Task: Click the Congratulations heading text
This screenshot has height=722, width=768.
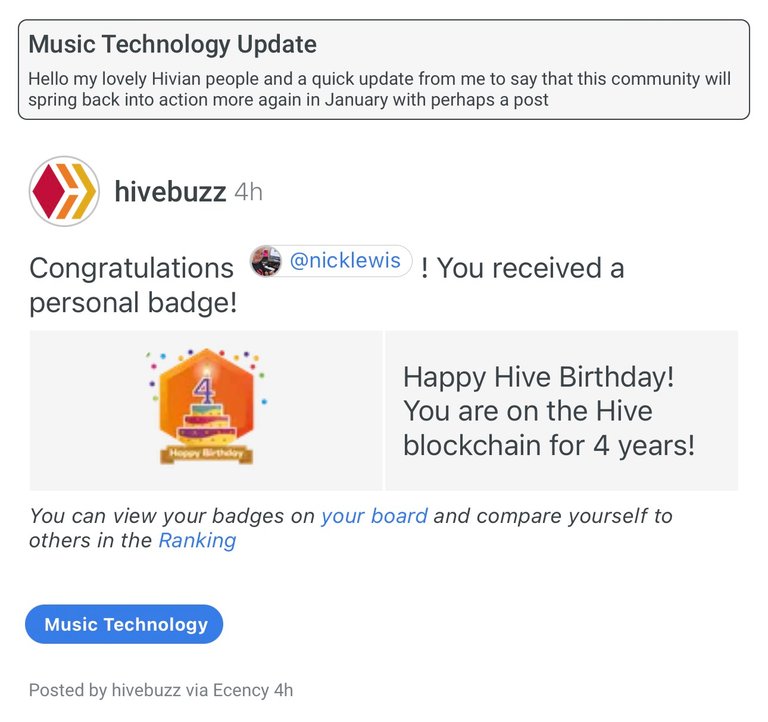Action: click(x=131, y=269)
